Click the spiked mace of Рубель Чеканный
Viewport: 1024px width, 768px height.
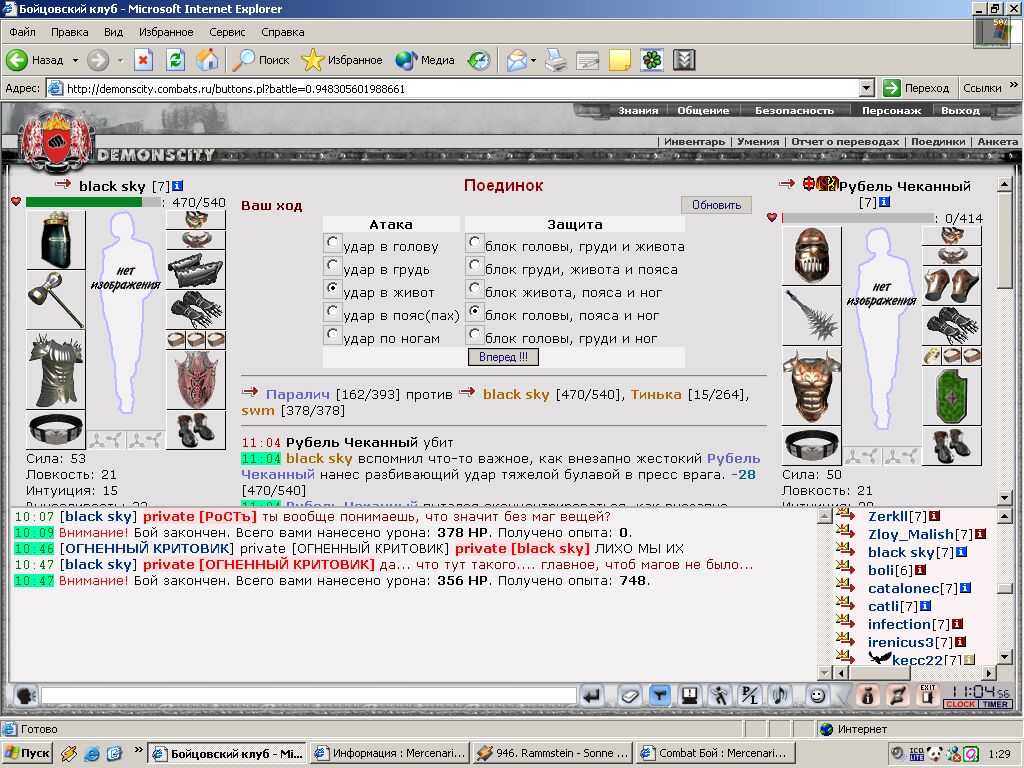(x=812, y=315)
